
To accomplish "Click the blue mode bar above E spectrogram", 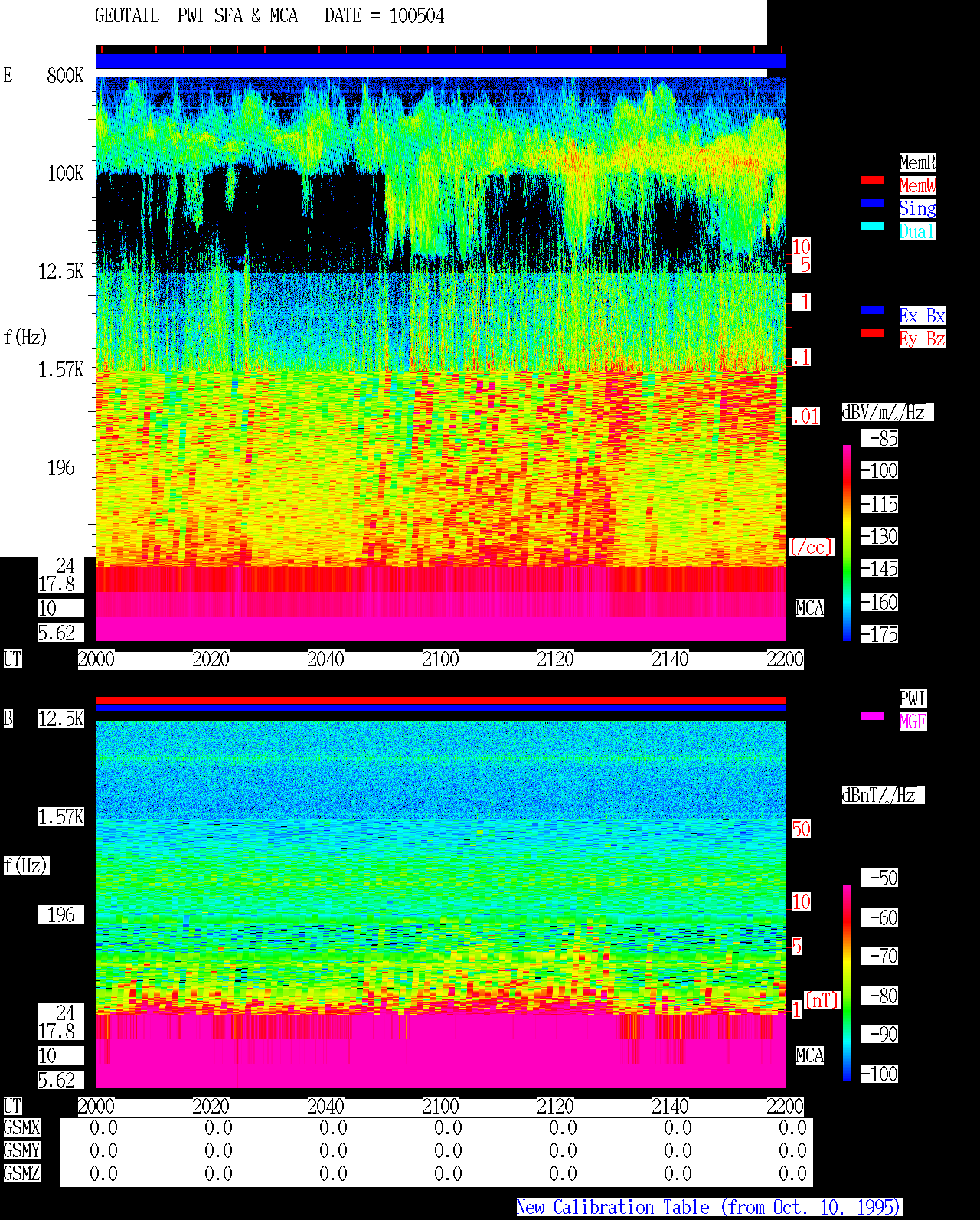I will click(440, 61).
